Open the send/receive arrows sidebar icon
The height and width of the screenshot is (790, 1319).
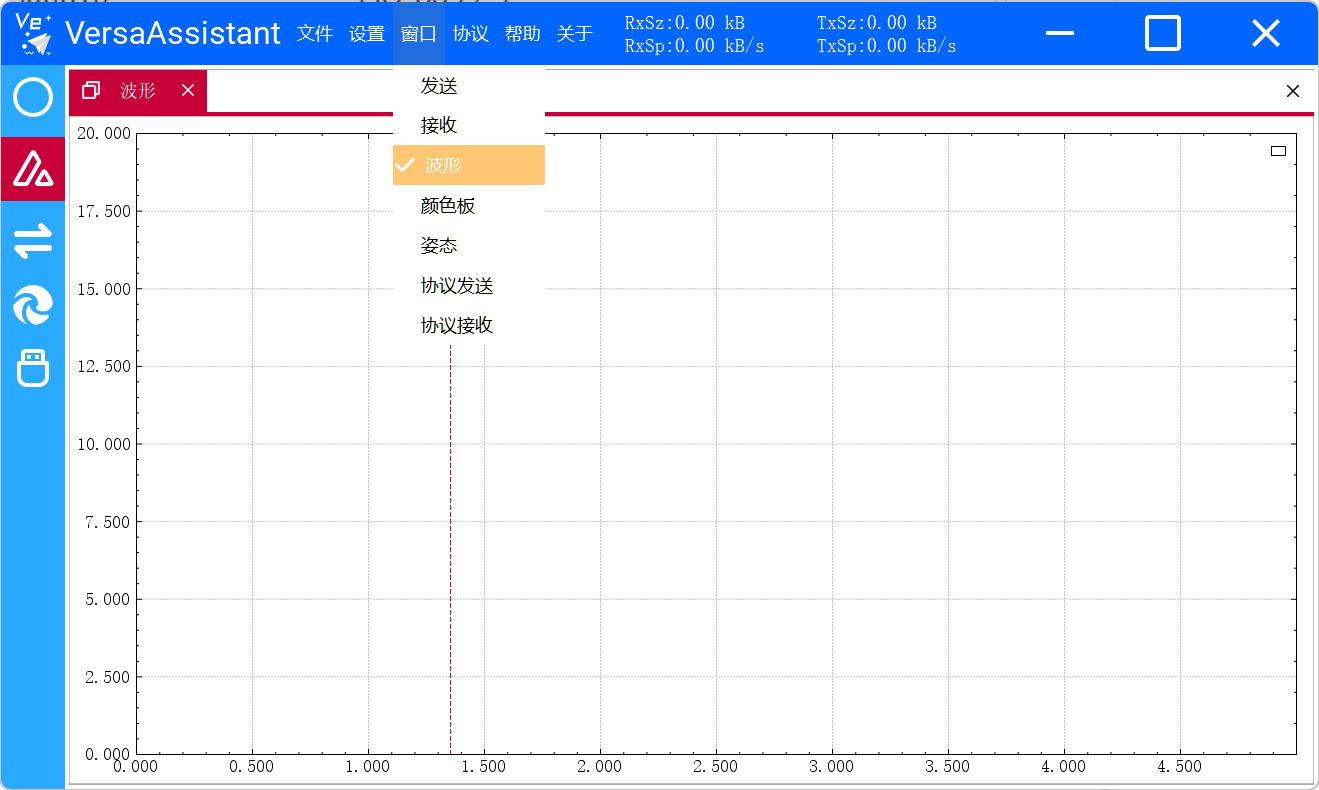coord(33,241)
